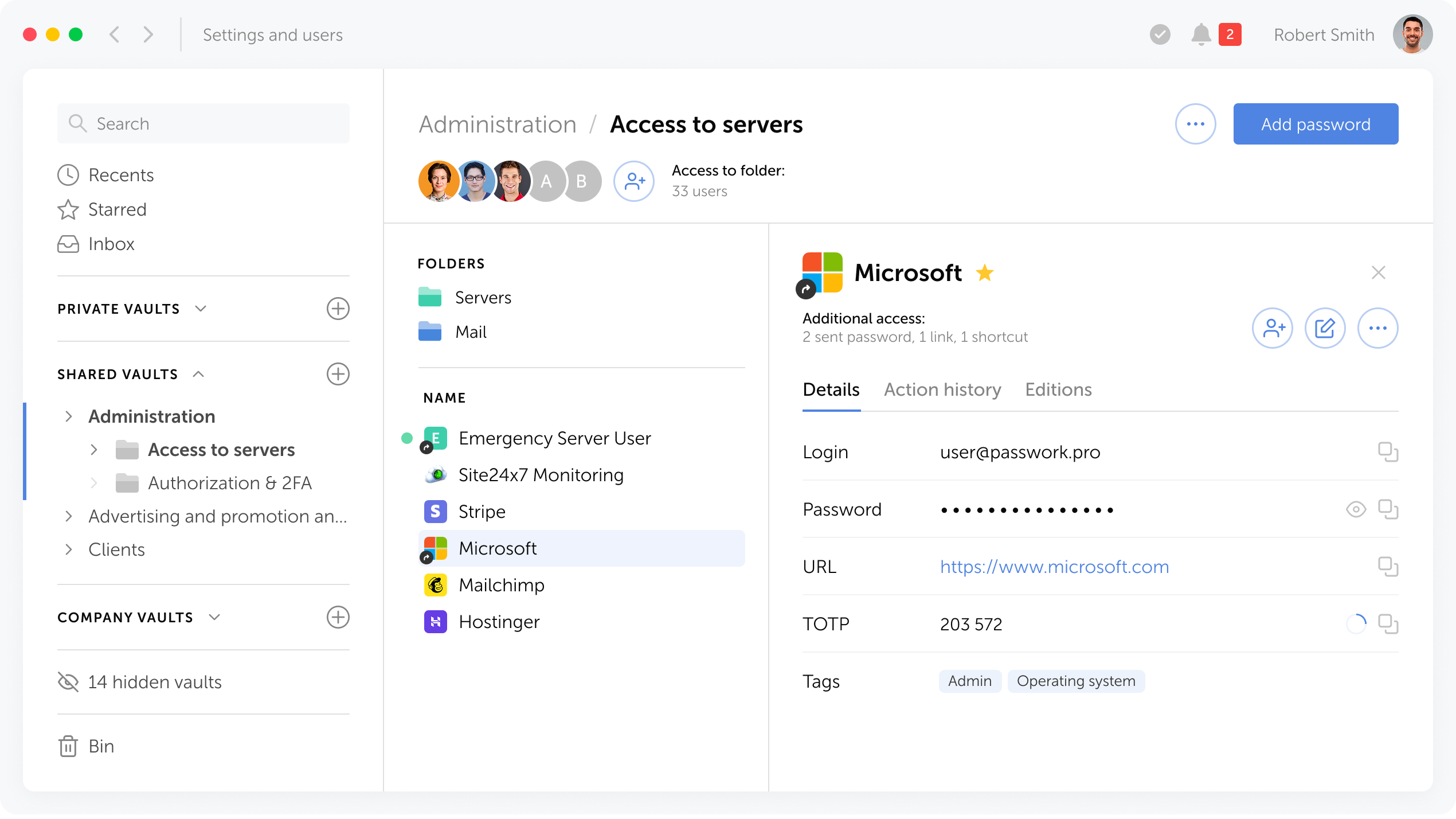Open the microsoft.com URL link
Image resolution: width=1456 pixels, height=819 pixels.
pyautogui.click(x=1054, y=567)
